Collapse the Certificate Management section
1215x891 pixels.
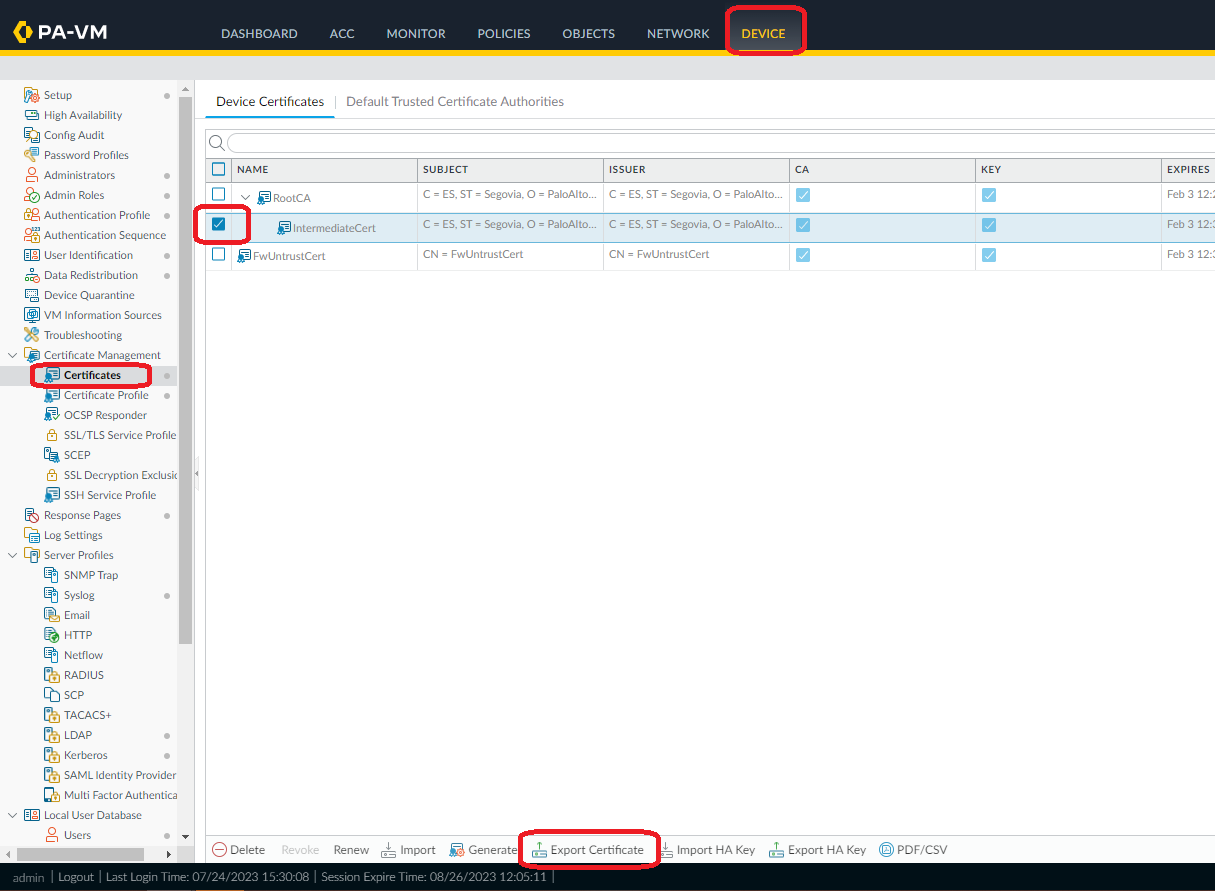(x=12, y=355)
